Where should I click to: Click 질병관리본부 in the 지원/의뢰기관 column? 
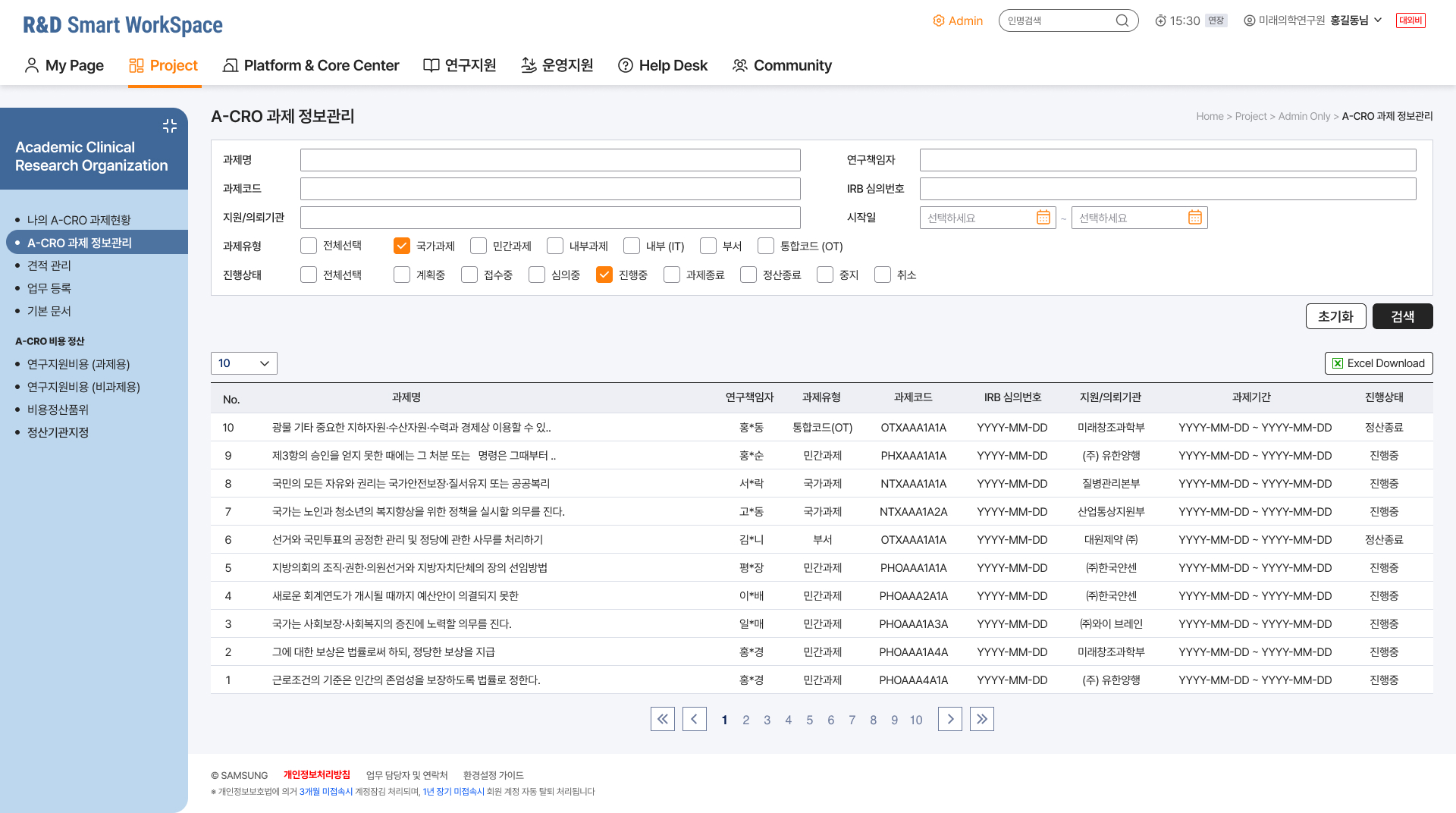1111,484
